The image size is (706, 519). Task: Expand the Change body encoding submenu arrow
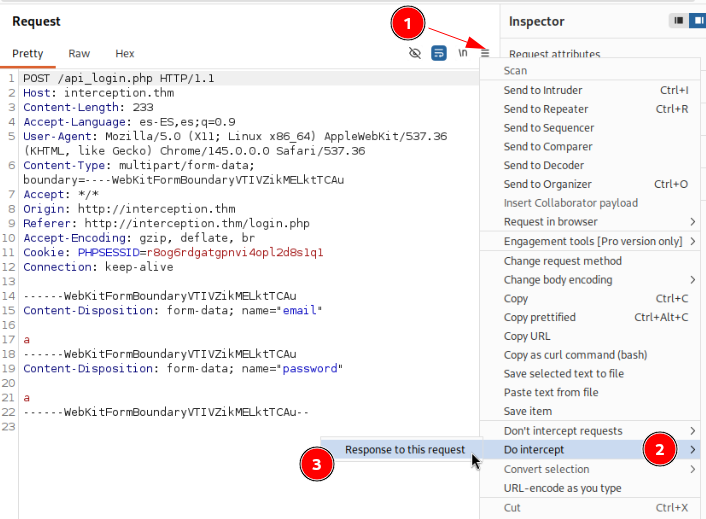[x=692, y=280]
